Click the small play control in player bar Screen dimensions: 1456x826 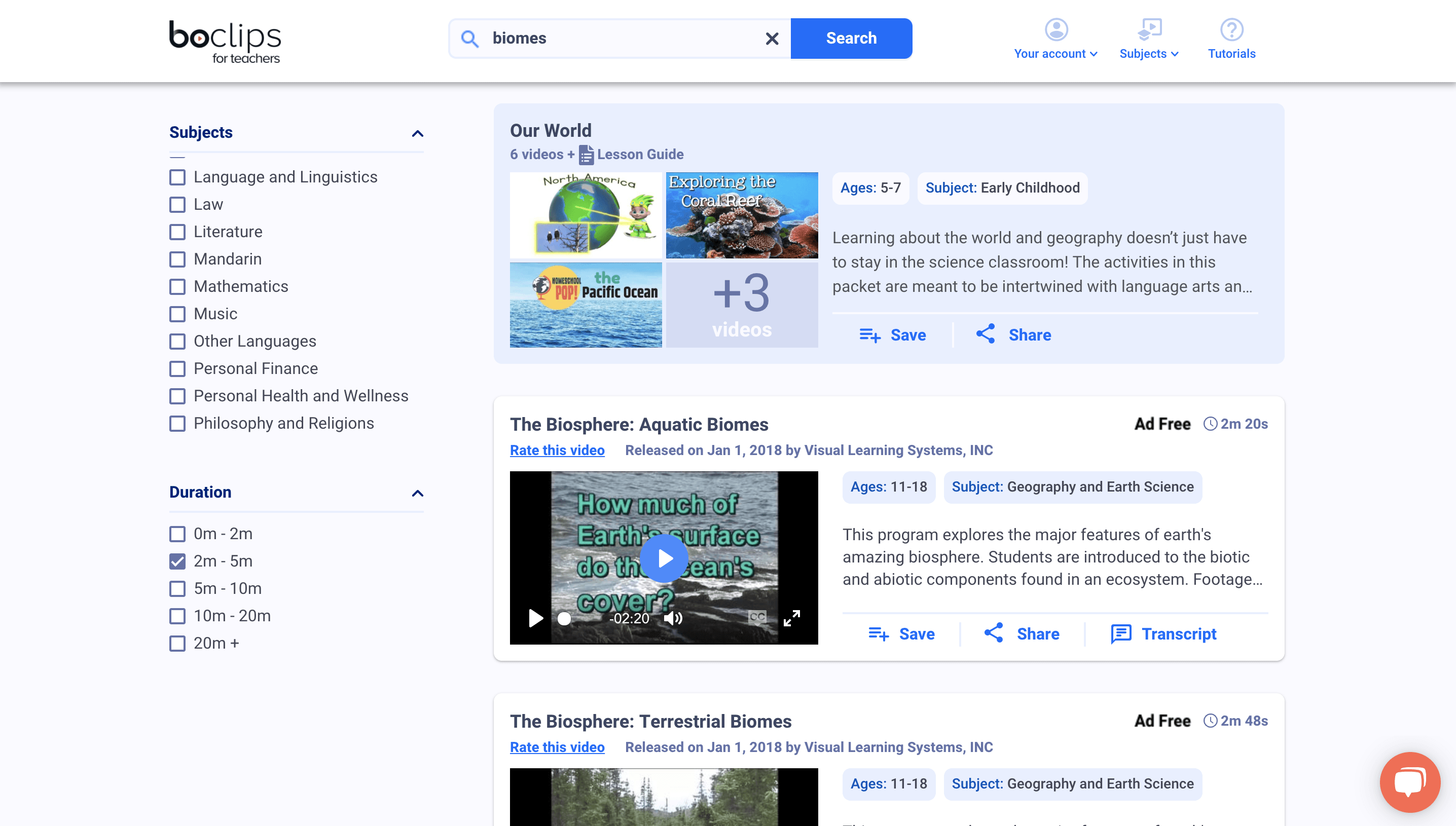pos(535,618)
